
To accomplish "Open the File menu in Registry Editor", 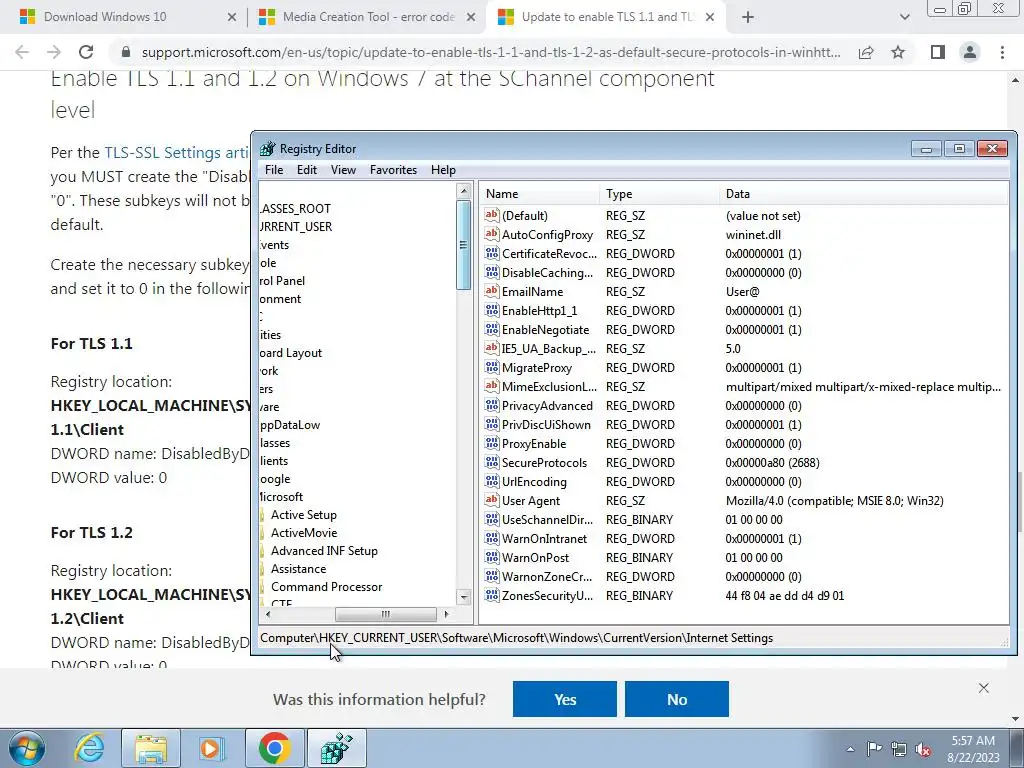I will 274,170.
